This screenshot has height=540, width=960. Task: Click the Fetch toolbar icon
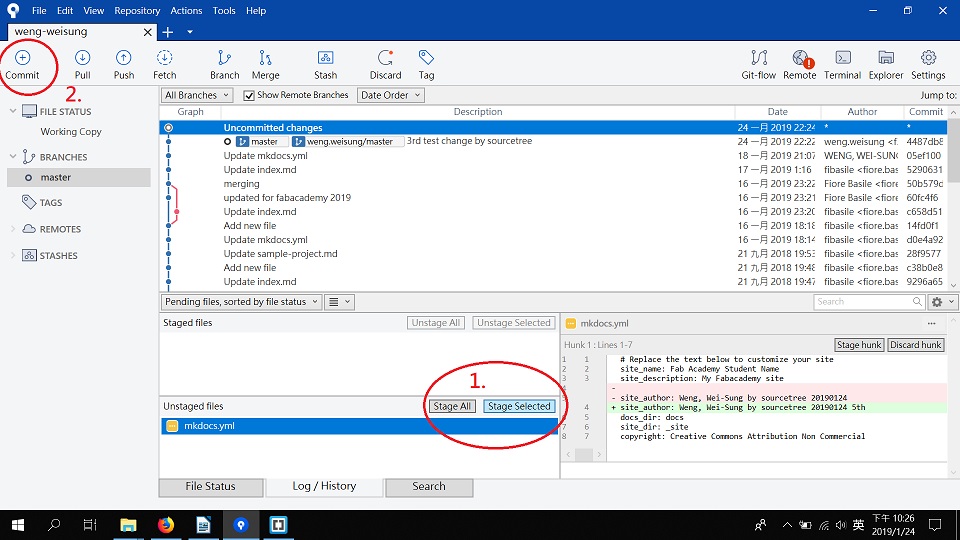164,65
